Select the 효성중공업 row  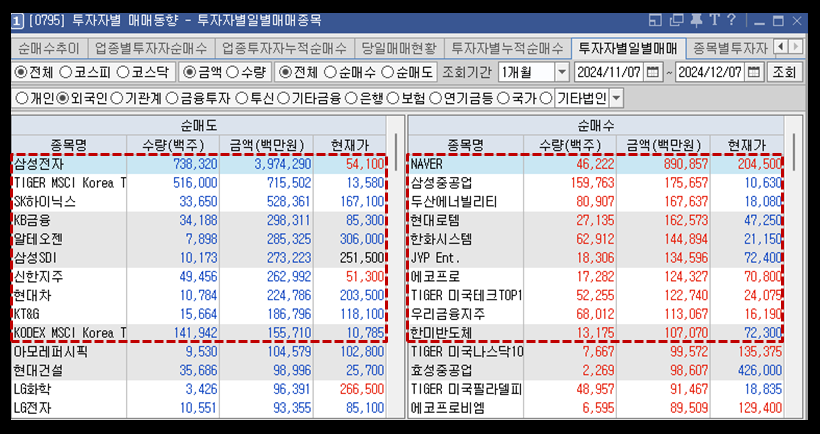click(596, 371)
